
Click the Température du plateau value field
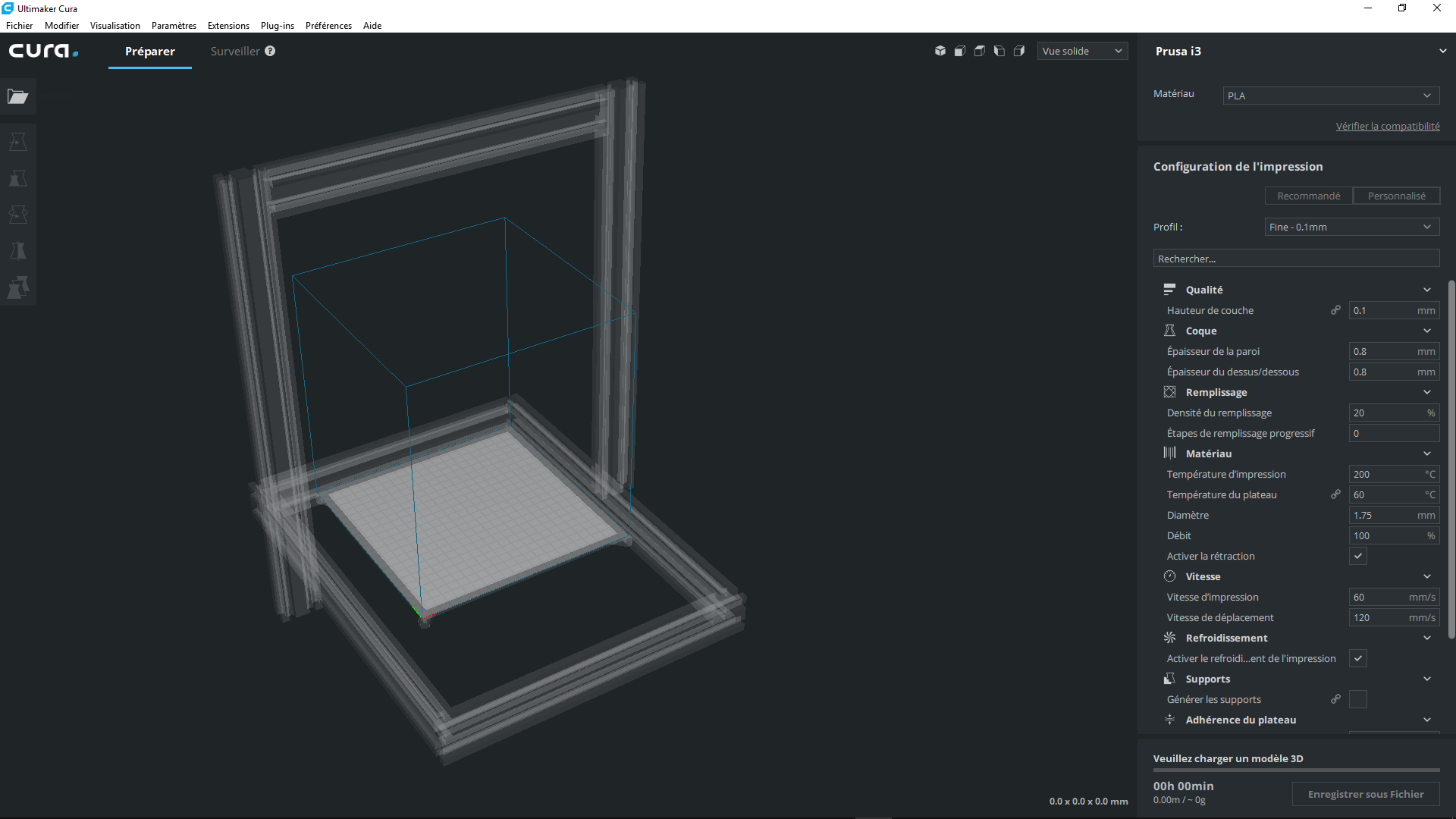(x=1394, y=494)
